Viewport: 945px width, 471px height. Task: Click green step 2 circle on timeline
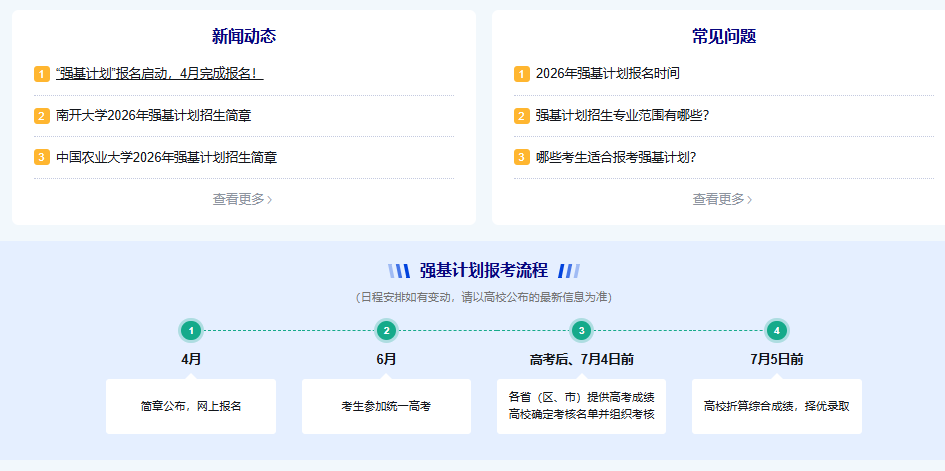[x=386, y=330]
